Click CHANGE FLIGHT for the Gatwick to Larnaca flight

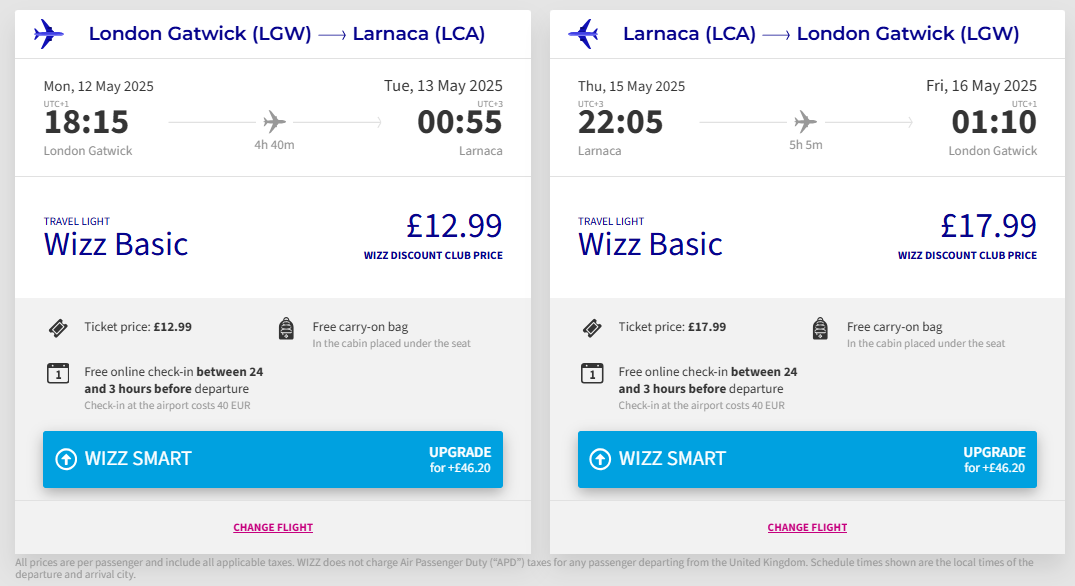(x=273, y=527)
